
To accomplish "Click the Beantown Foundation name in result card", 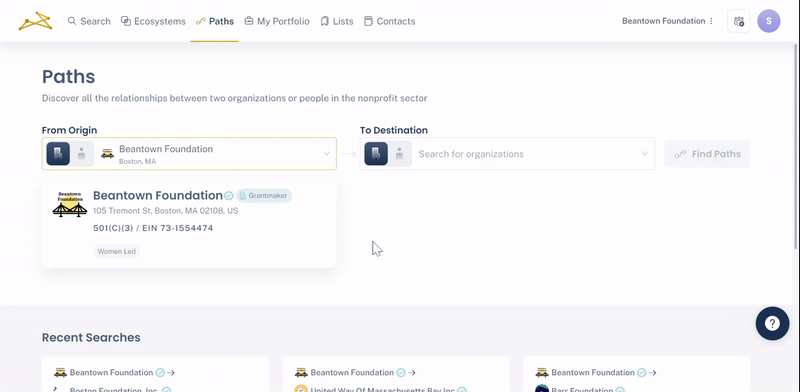I will (158, 195).
